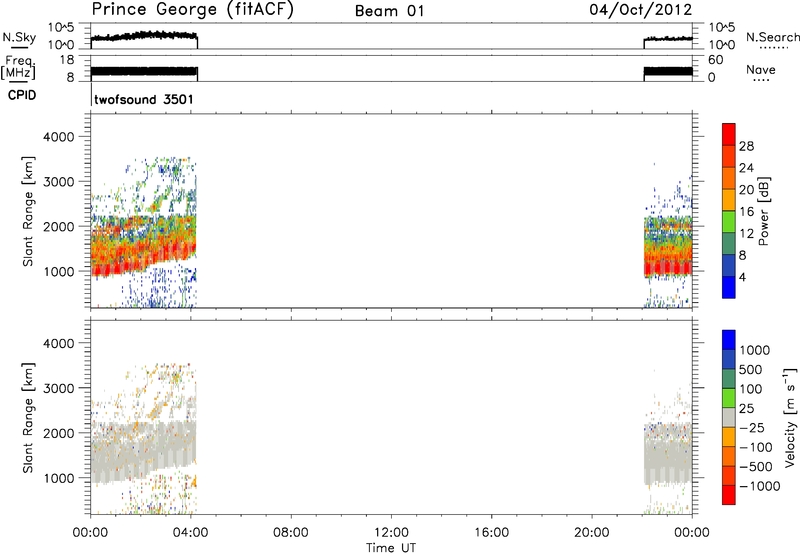Screen dimensions: 800x554
Task: Click the gray velocity scatter band after 22:00
Action: tap(668, 457)
